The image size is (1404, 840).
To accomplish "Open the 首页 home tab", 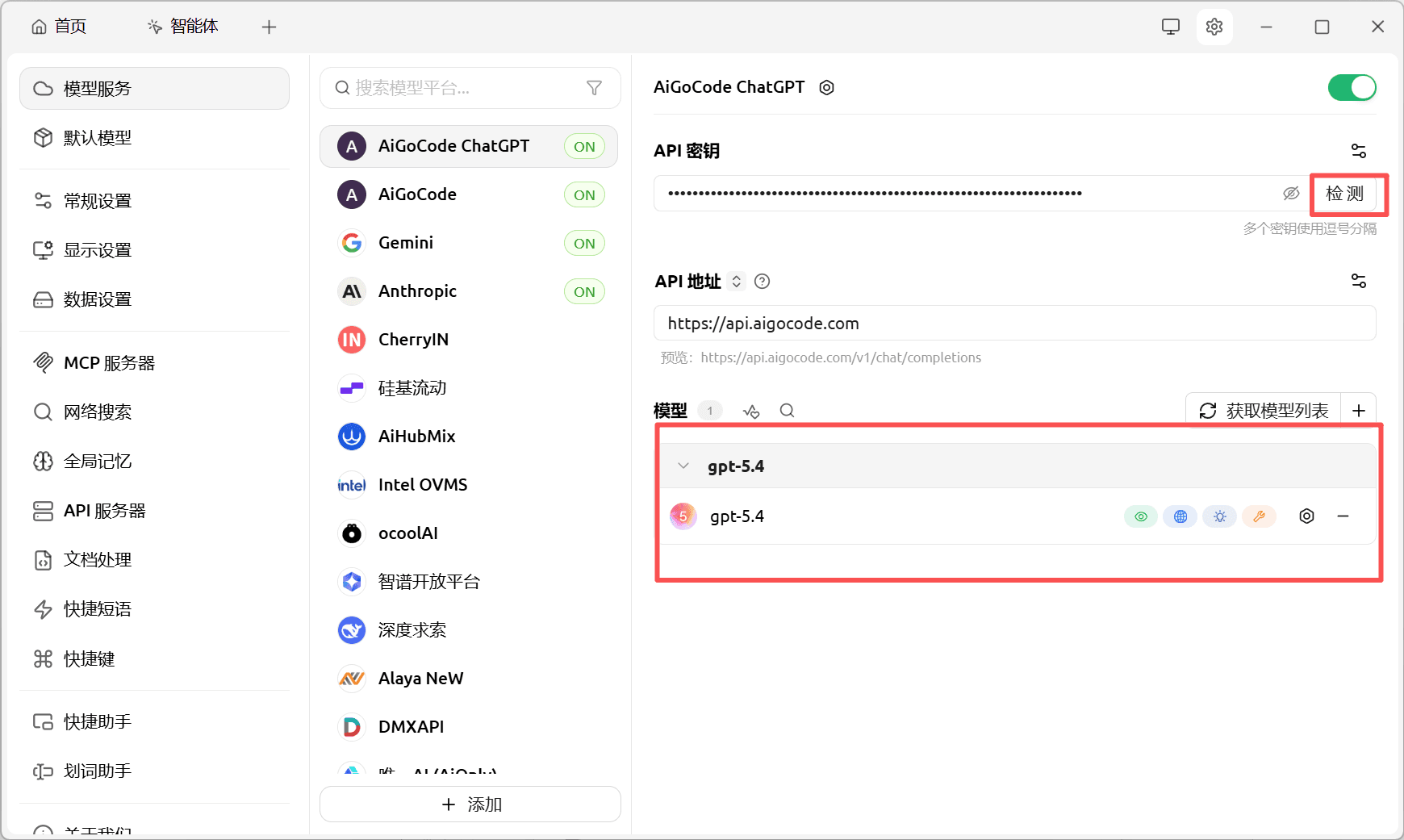I will point(59,27).
